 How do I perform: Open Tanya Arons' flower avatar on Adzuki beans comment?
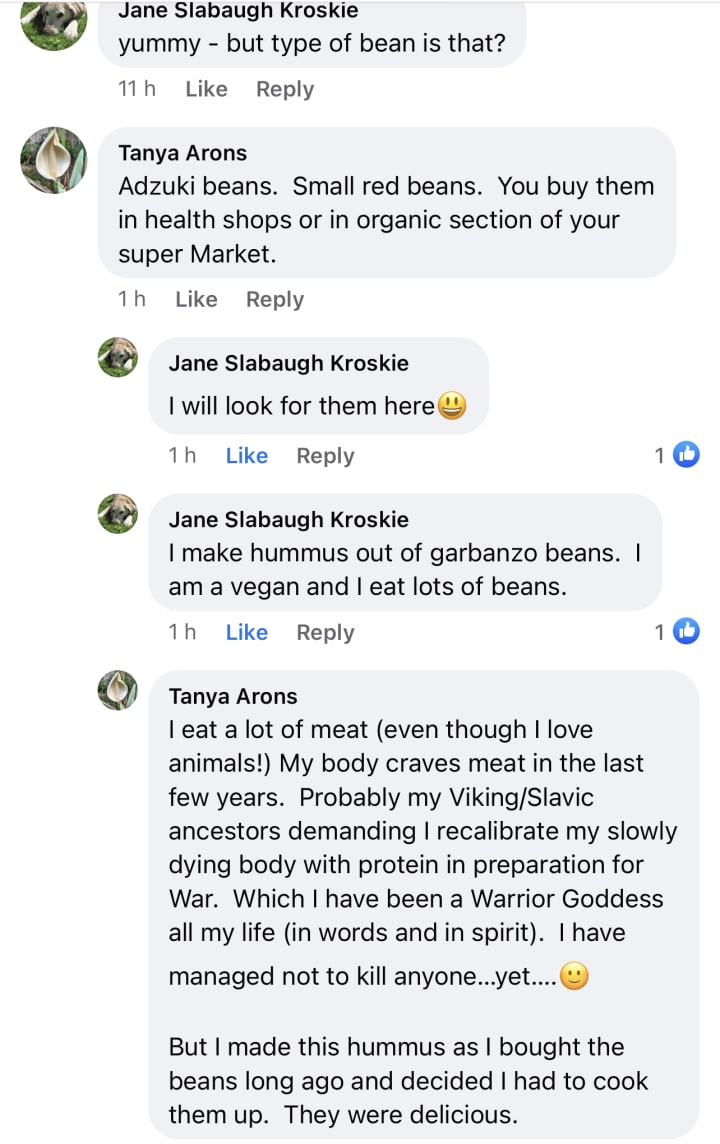point(54,160)
